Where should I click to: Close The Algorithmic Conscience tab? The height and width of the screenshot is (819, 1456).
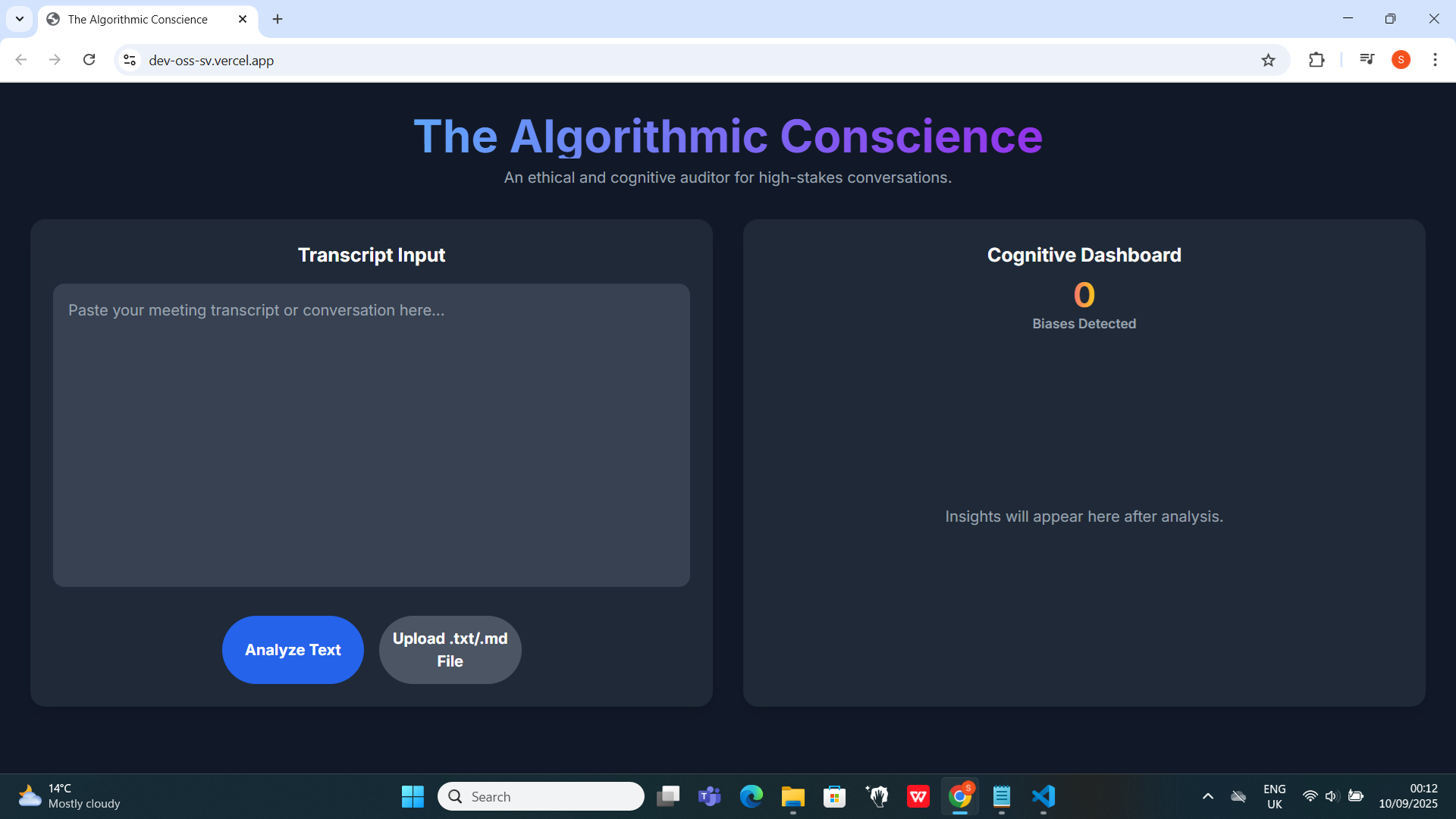tap(243, 19)
